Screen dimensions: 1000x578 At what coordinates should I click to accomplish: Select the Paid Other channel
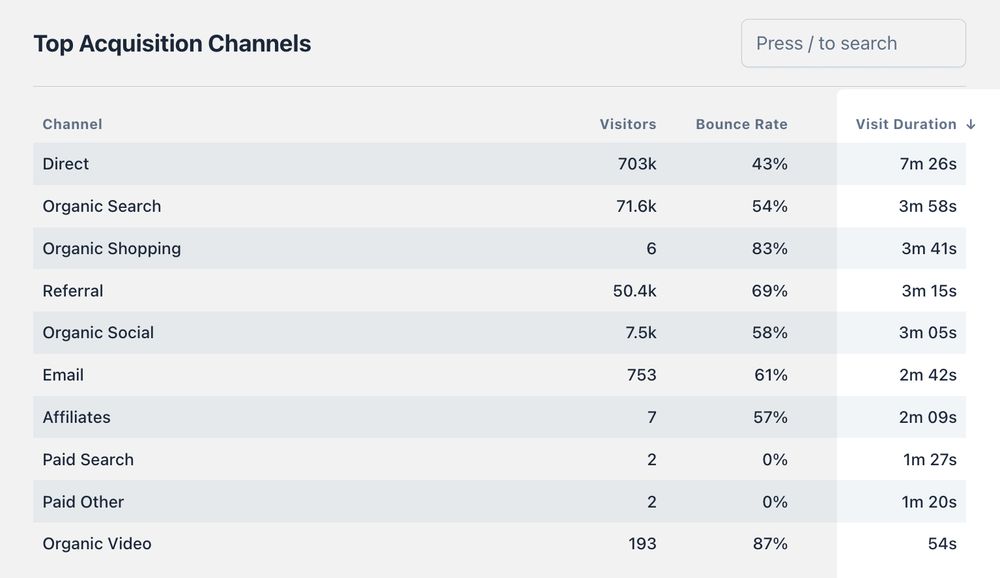point(83,502)
